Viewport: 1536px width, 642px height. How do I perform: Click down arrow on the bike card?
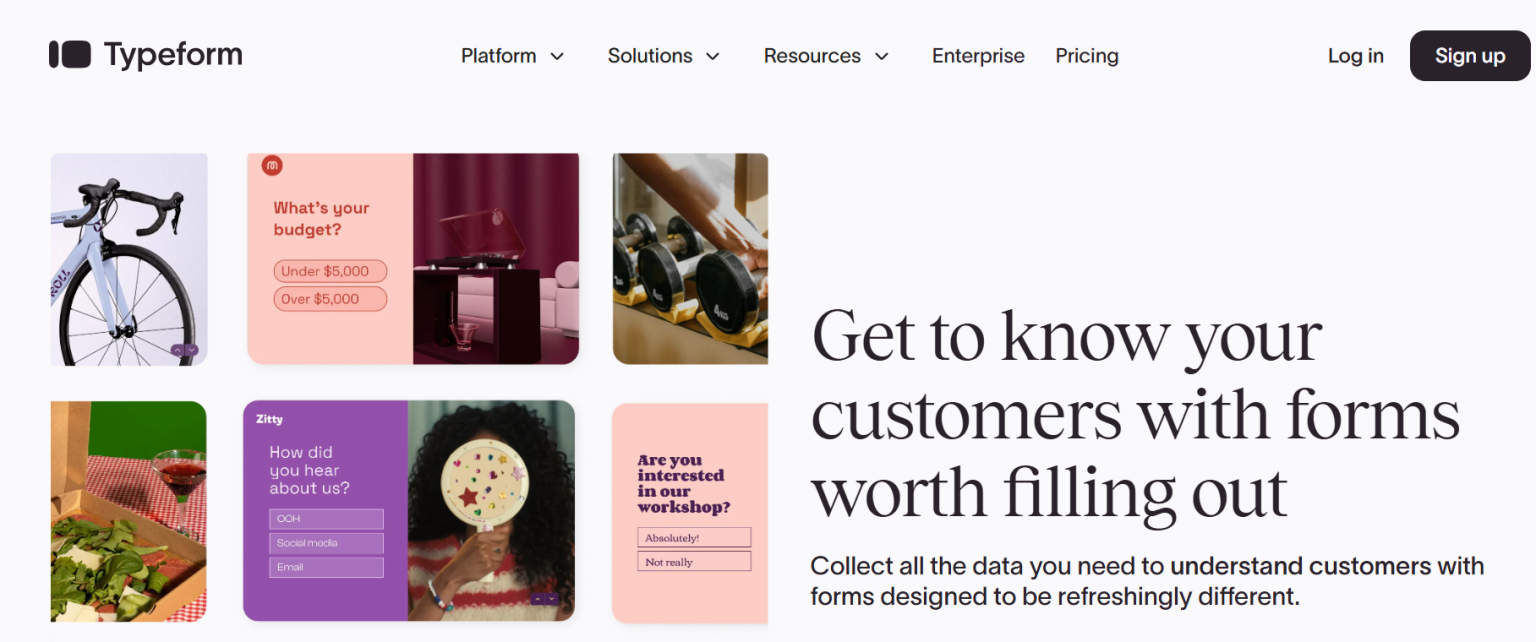pyautogui.click(x=191, y=350)
